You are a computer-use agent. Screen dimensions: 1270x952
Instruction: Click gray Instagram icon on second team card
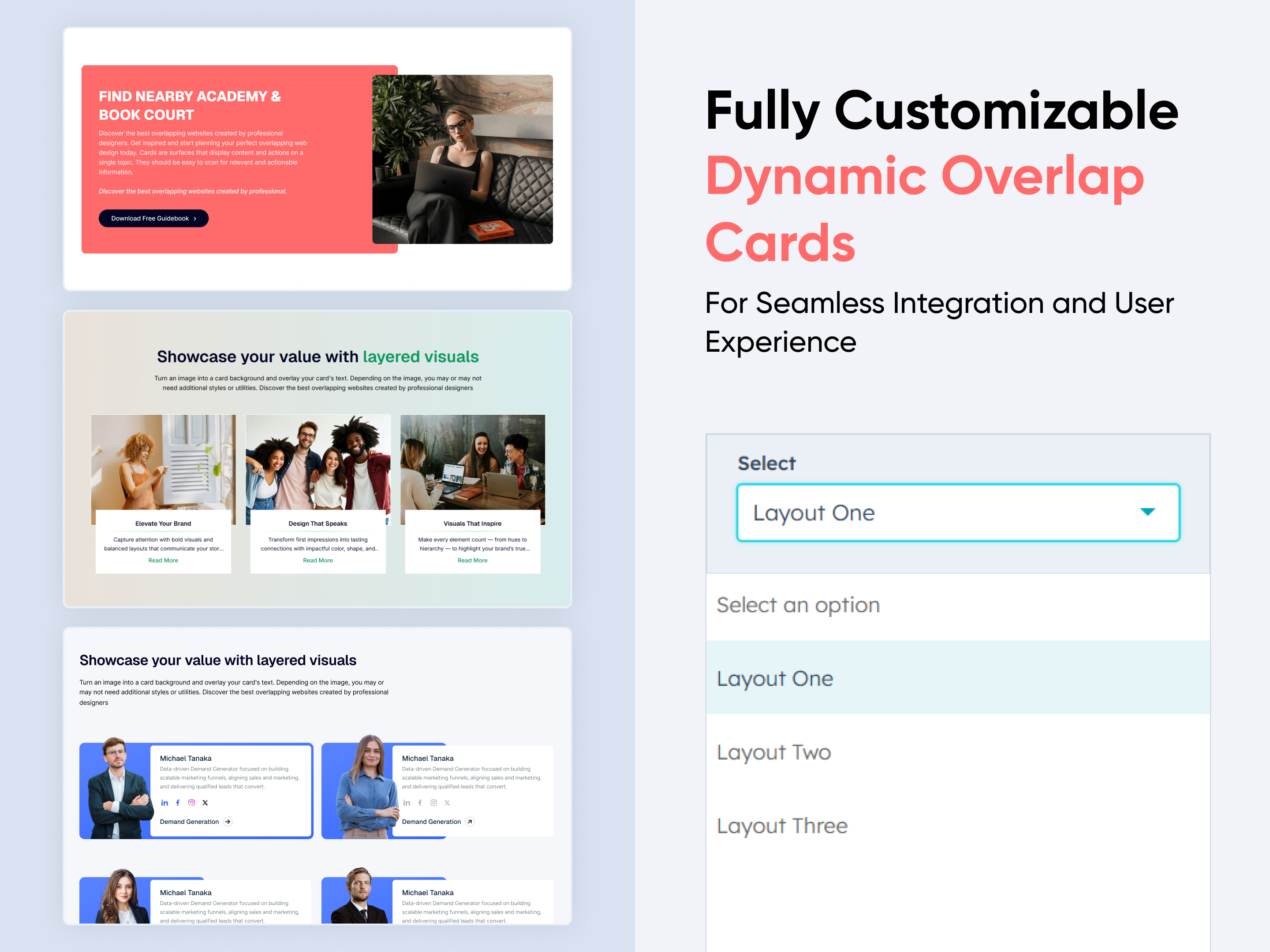point(433,803)
